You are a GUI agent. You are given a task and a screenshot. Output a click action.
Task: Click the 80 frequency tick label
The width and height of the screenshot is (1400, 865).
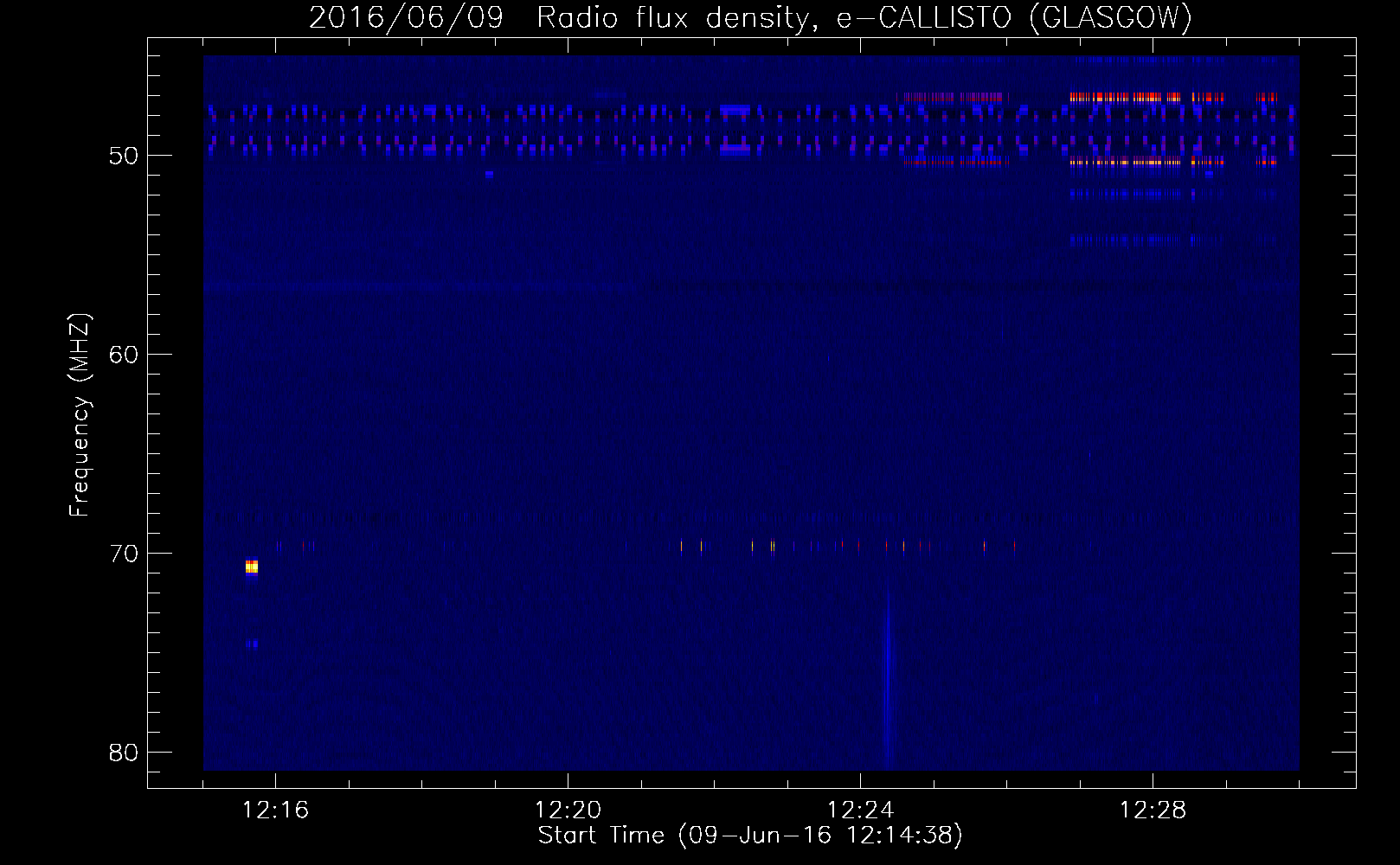point(125,753)
